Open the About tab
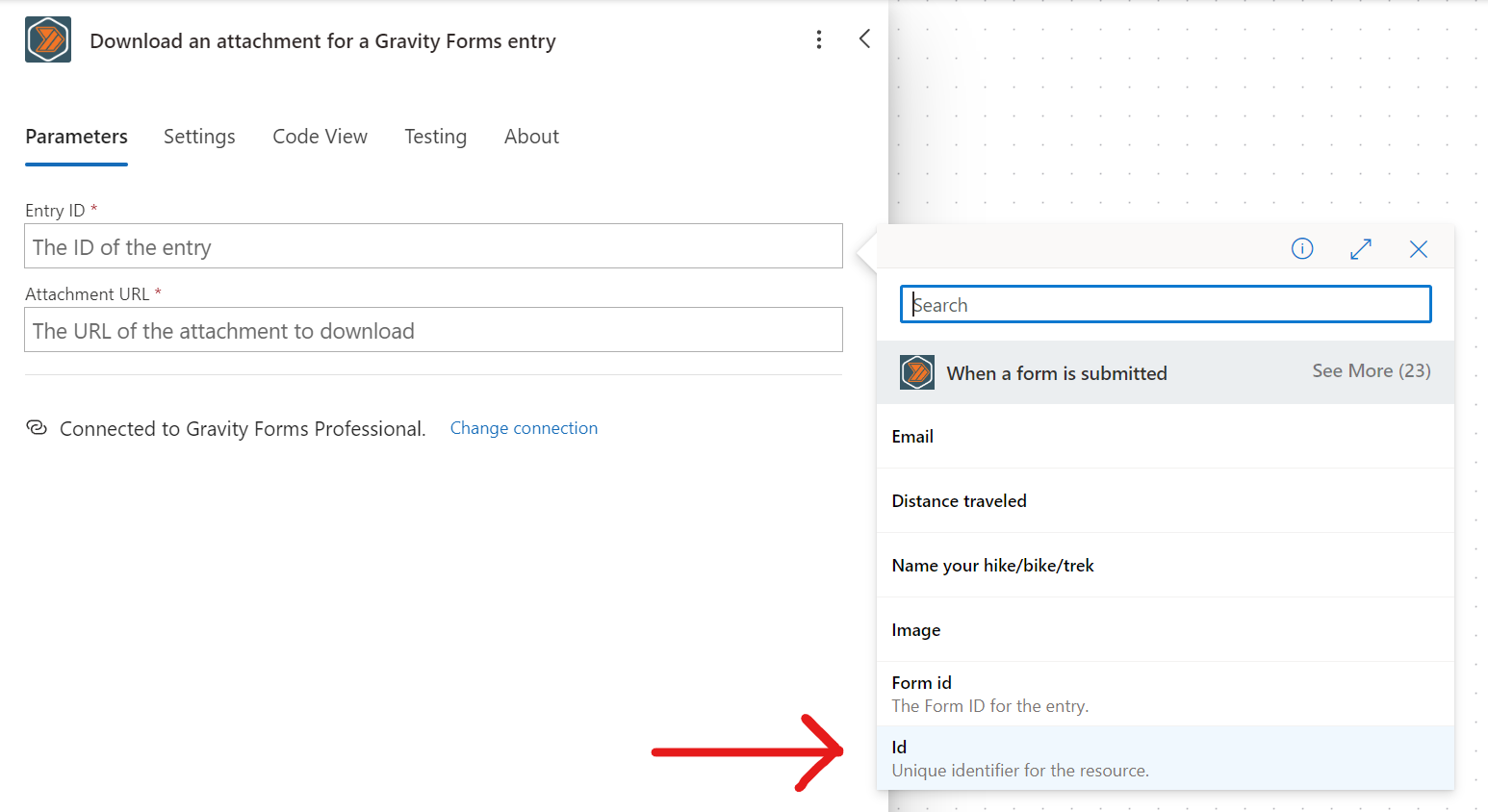Image resolution: width=1488 pixels, height=812 pixels. (531, 137)
